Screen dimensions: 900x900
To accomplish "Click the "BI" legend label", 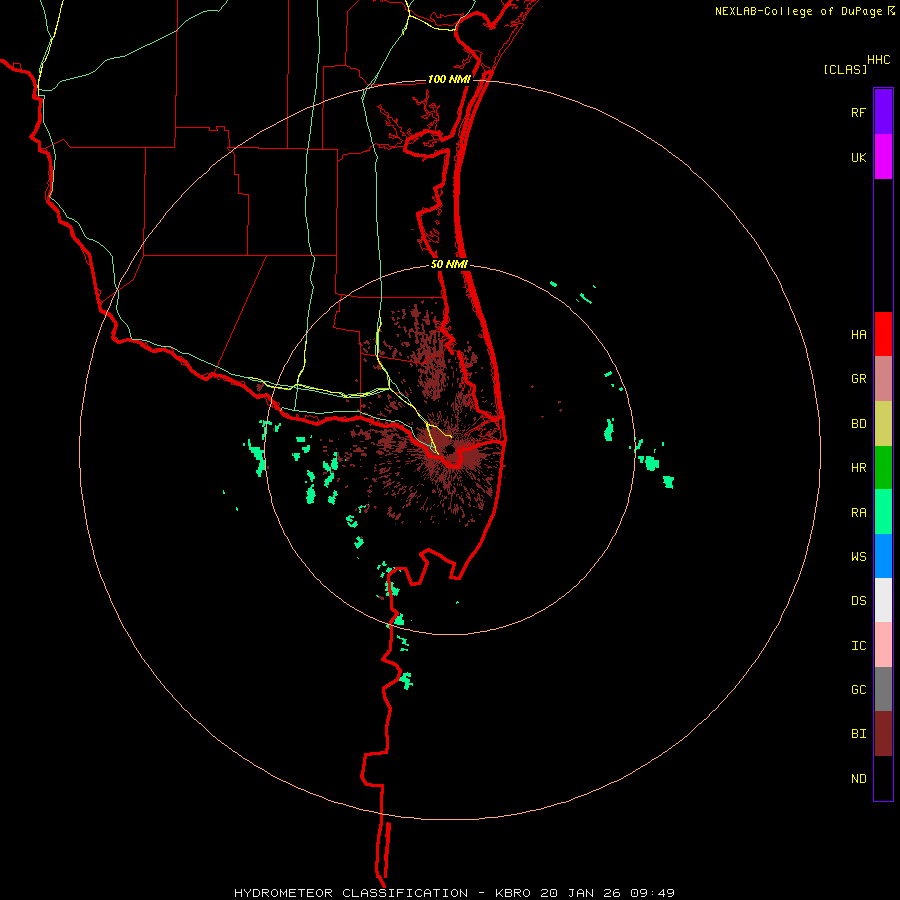I will 858,734.
